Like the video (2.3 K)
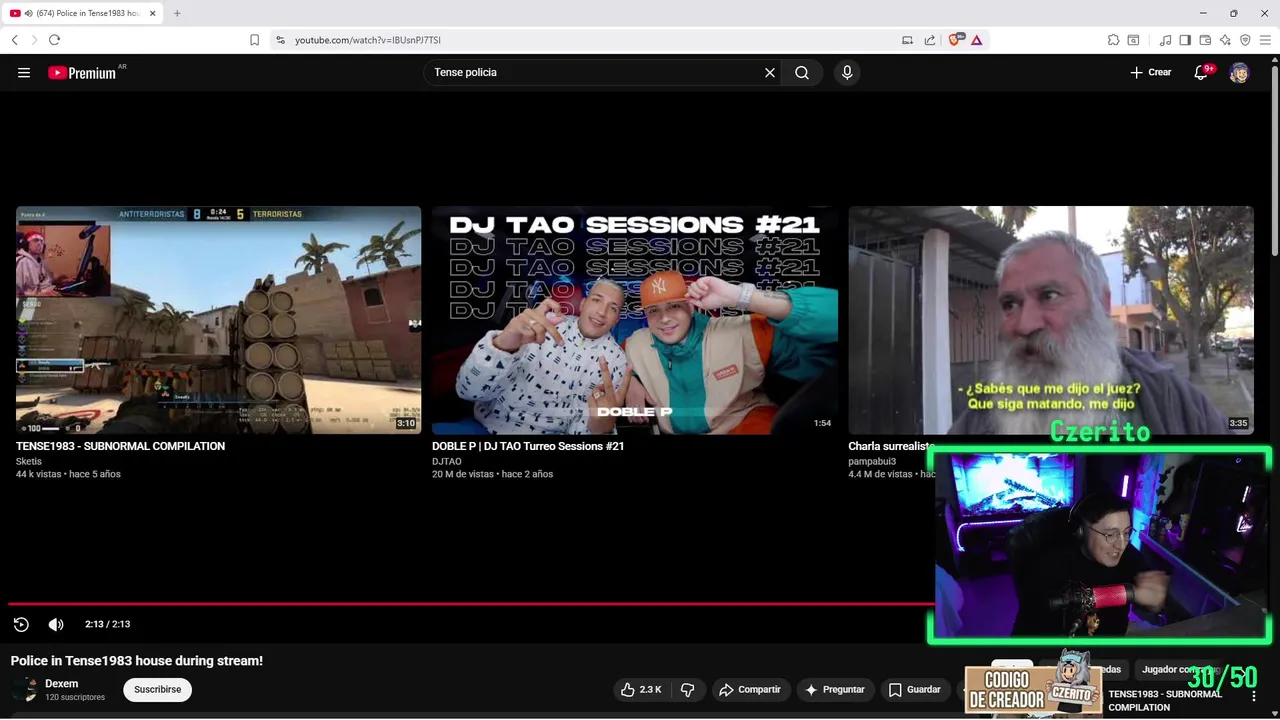This screenshot has height=720, width=1280. (x=641, y=689)
